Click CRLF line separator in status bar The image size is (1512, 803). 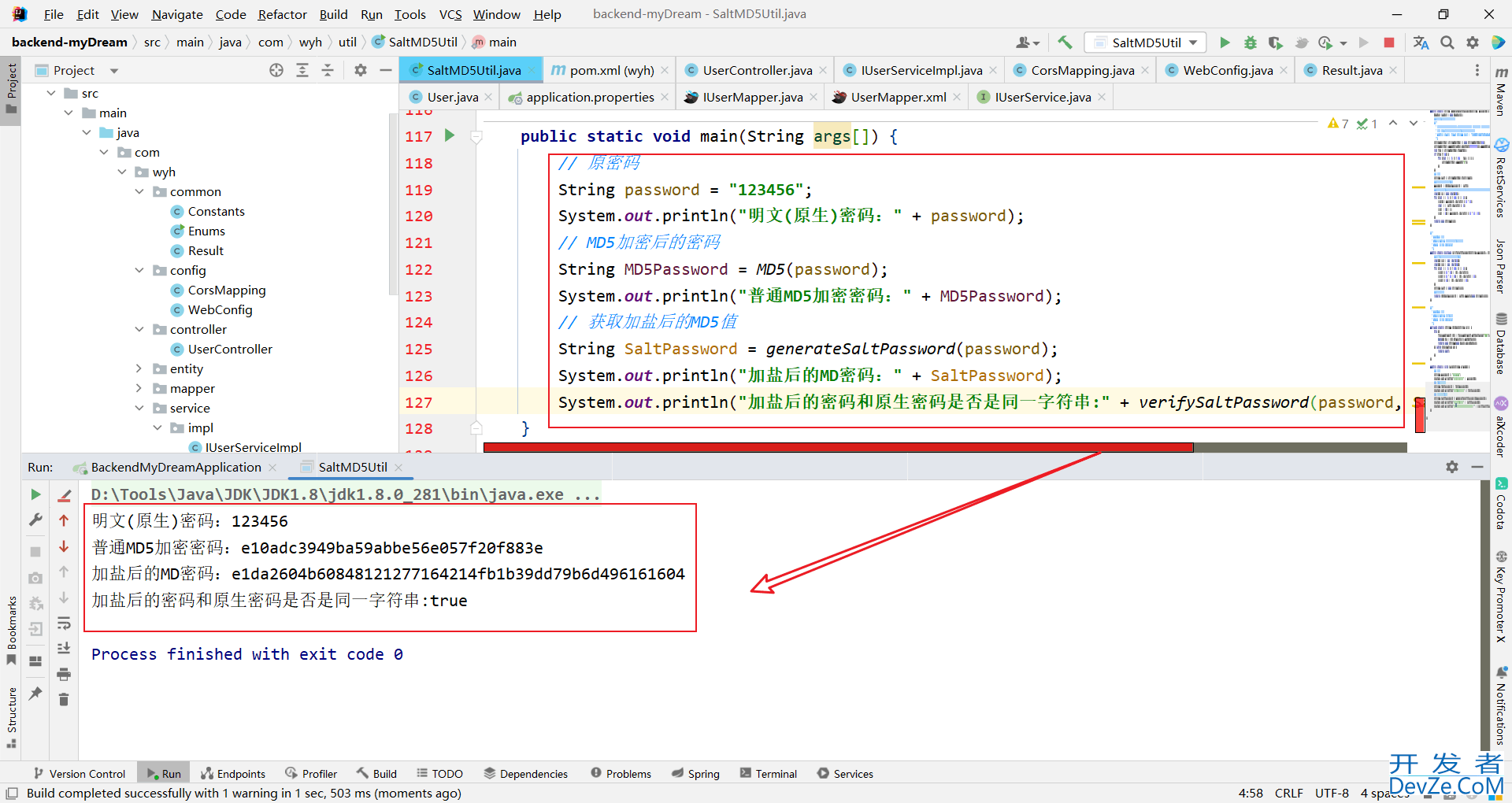pos(1289,793)
